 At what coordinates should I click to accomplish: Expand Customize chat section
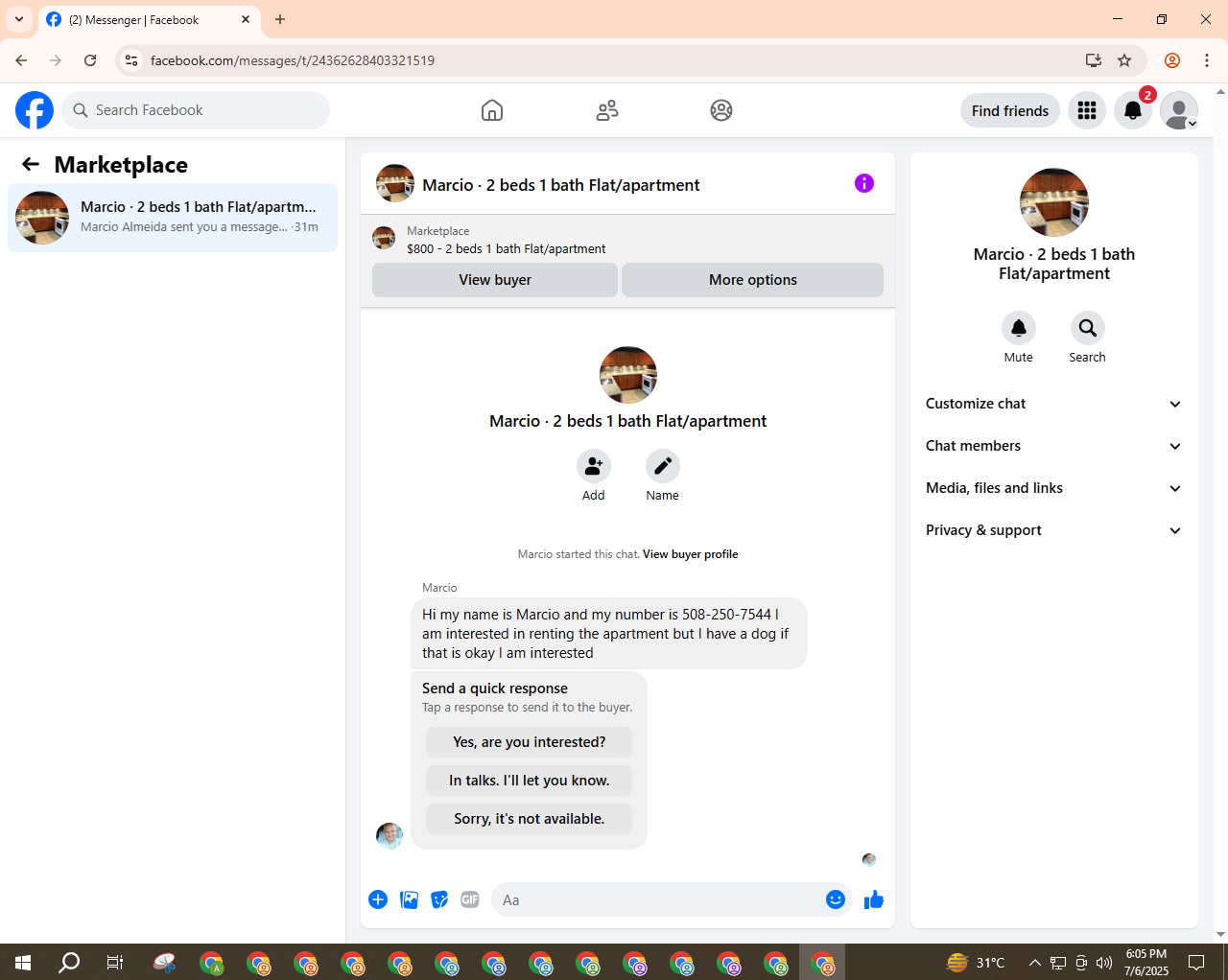pos(1054,404)
